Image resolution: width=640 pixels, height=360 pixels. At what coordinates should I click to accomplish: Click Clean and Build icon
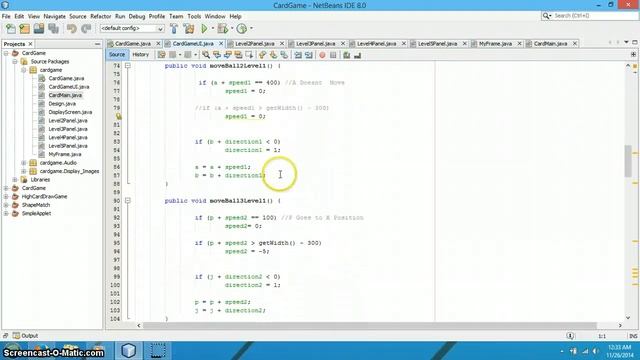[189, 29]
